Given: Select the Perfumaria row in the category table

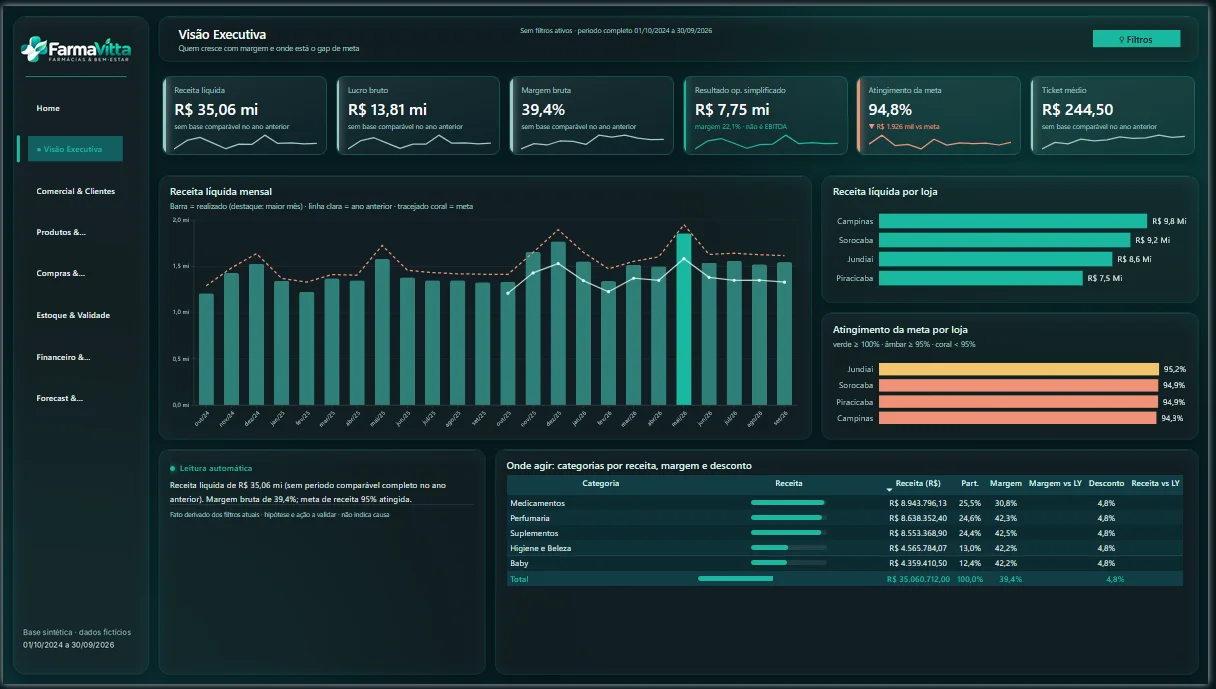Looking at the screenshot, I should click(x=844, y=518).
